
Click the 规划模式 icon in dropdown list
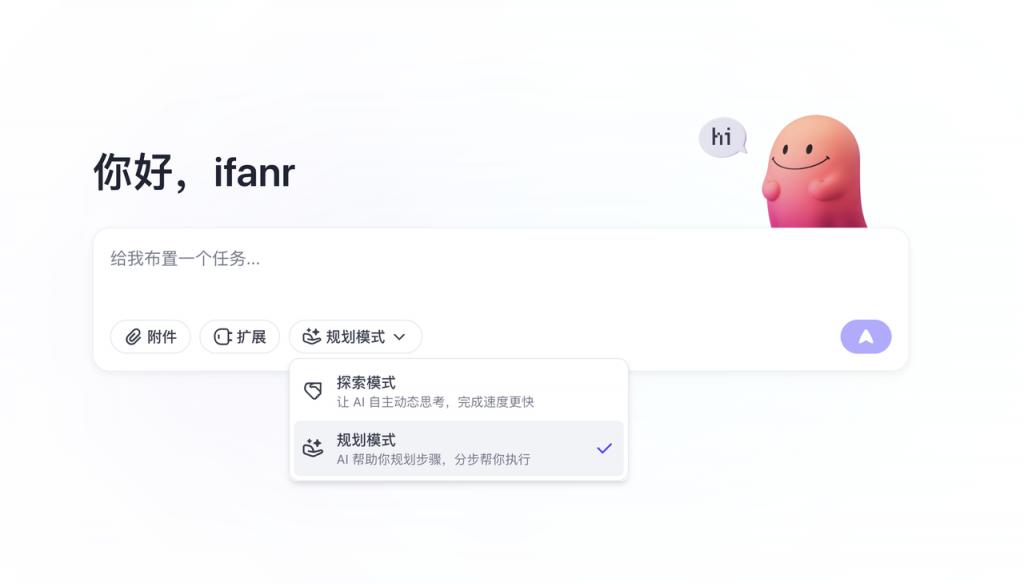tap(313, 448)
